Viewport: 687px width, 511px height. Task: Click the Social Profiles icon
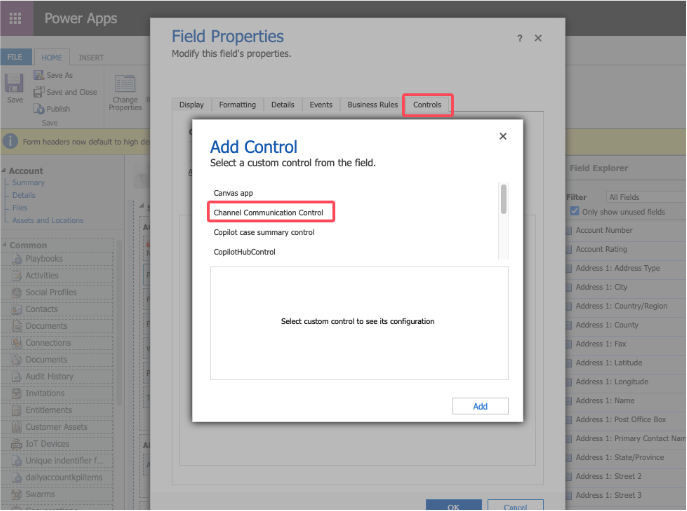[x=17, y=292]
